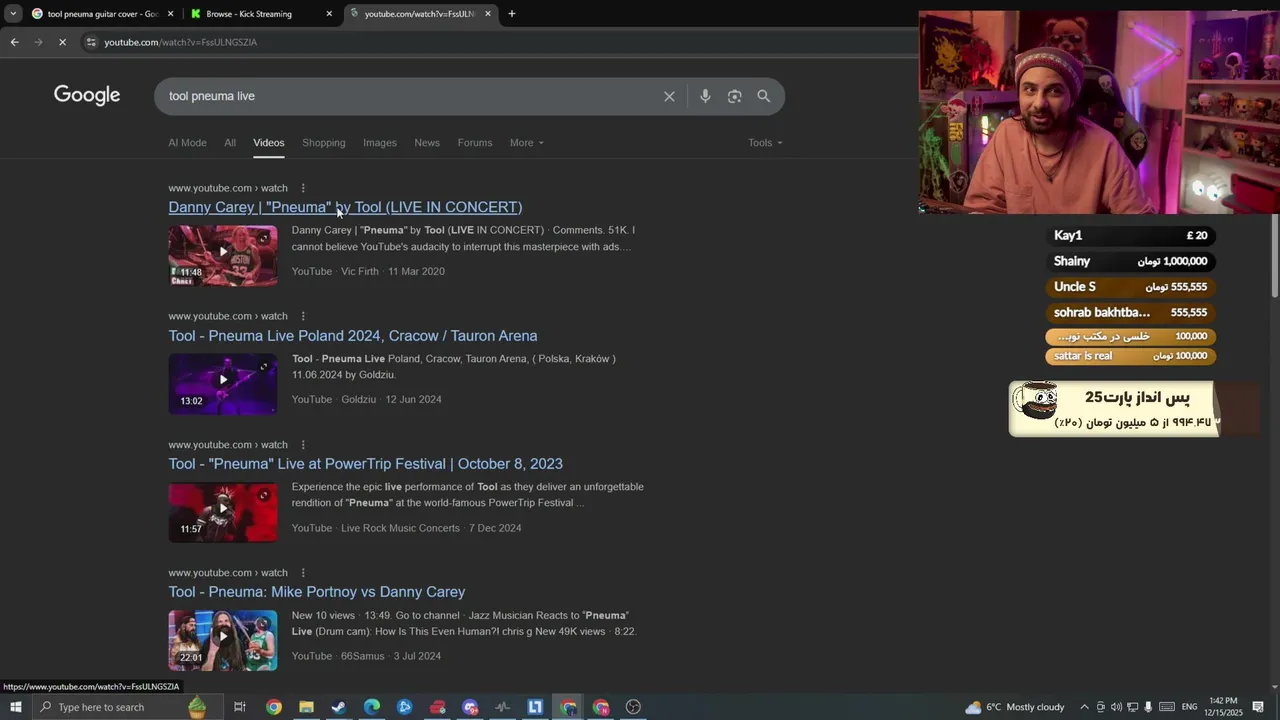Click the magnifier search submit icon
Screen dimensions: 1280x720
764,96
